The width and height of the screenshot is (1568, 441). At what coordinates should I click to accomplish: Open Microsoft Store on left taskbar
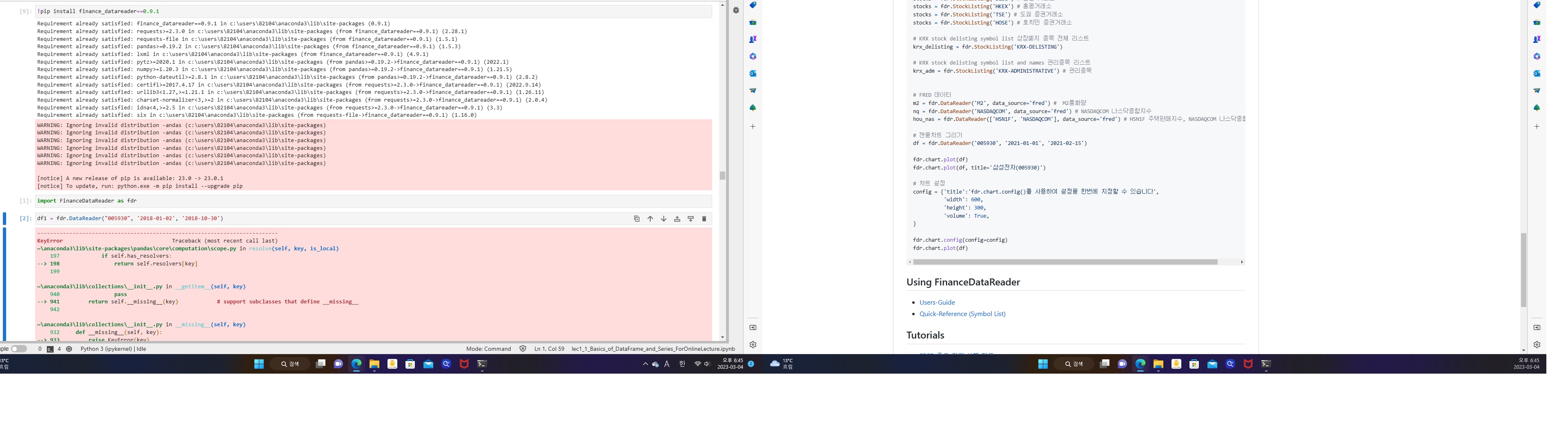pyautogui.click(x=410, y=364)
